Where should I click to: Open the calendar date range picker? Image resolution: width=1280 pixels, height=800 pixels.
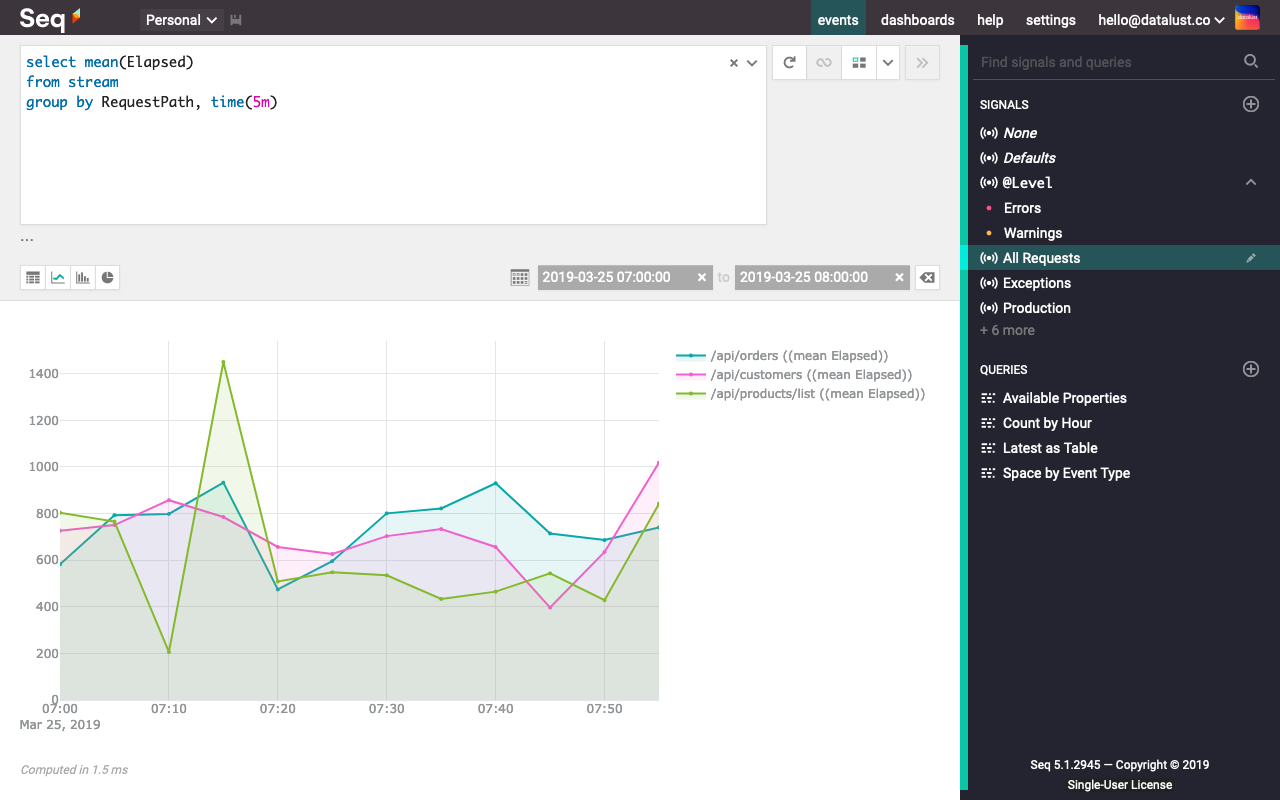(x=520, y=278)
